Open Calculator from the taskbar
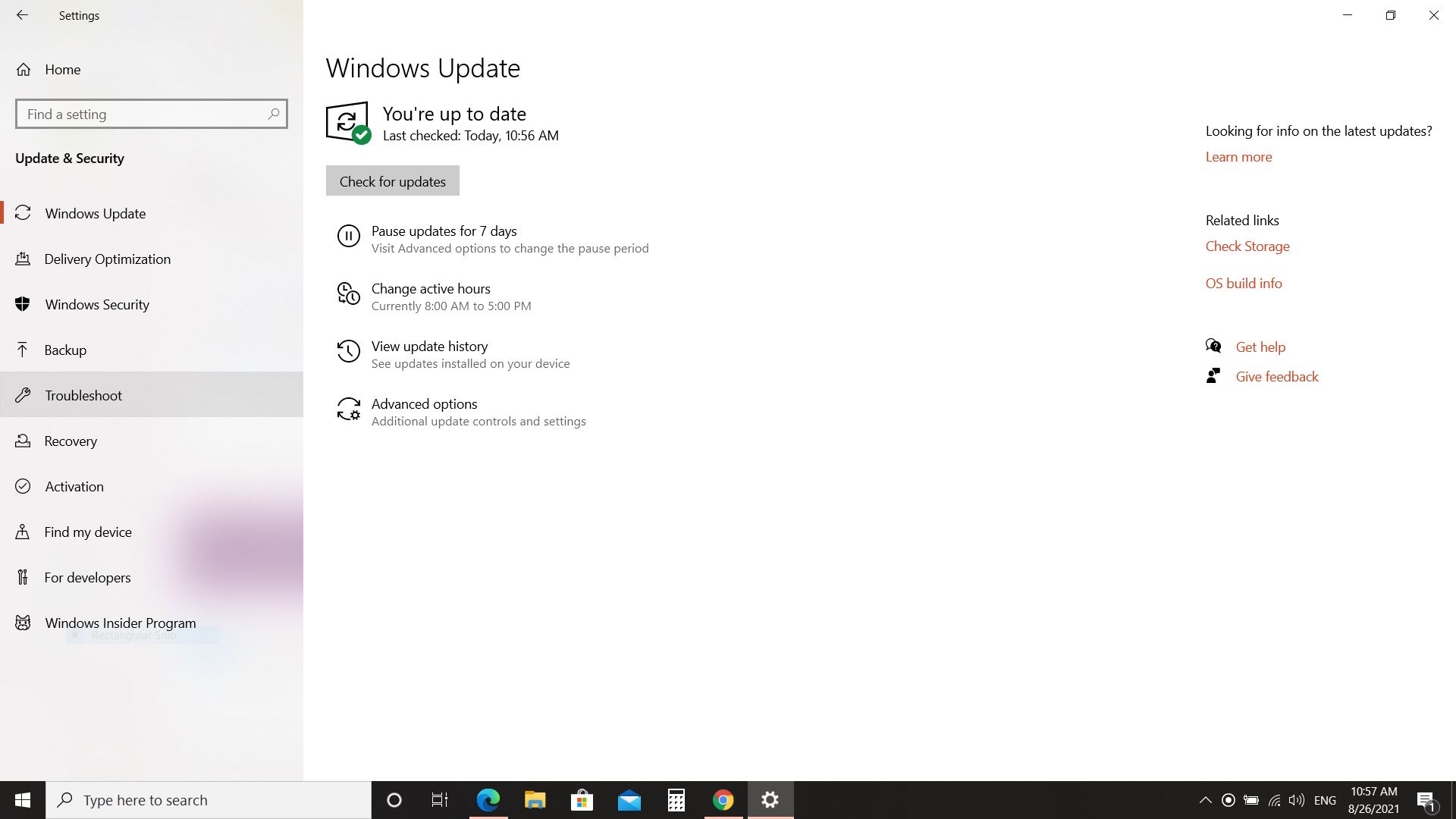The image size is (1456, 819). (676, 800)
